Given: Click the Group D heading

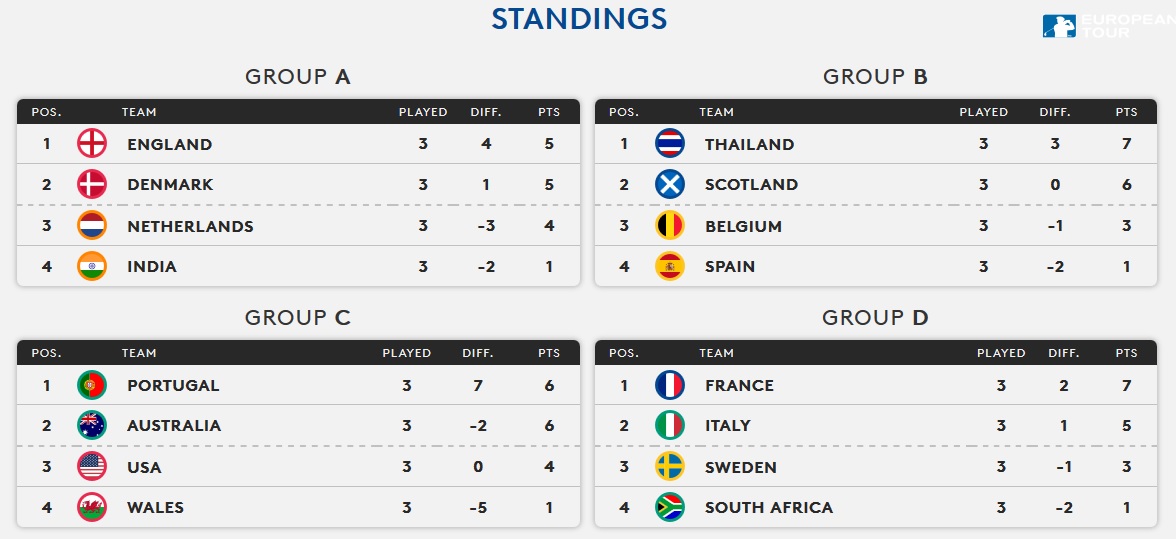Looking at the screenshot, I should click(x=875, y=318).
